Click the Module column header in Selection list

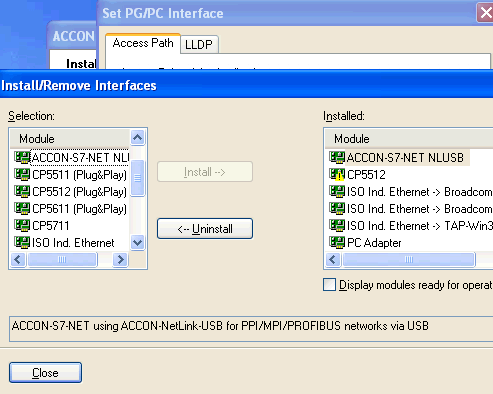tap(70, 139)
